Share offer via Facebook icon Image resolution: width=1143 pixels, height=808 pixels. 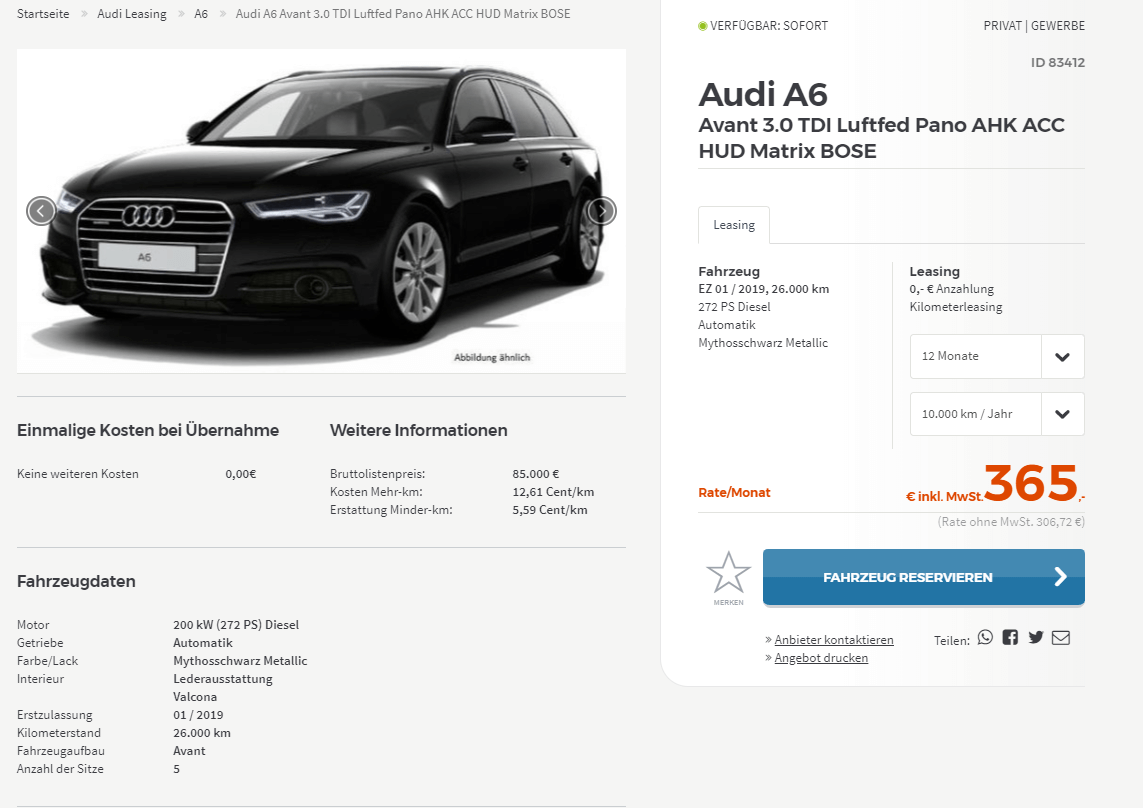pos(1010,638)
